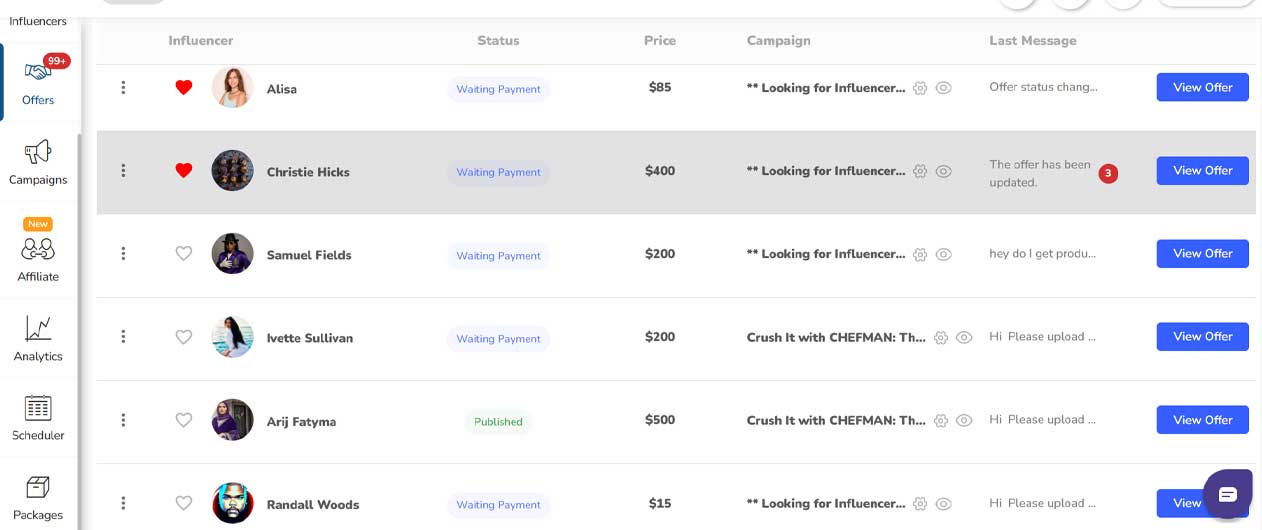View campaign via eye icon in Ivette Sullivan's row
Viewport: 1262px width, 530px height.
point(964,338)
